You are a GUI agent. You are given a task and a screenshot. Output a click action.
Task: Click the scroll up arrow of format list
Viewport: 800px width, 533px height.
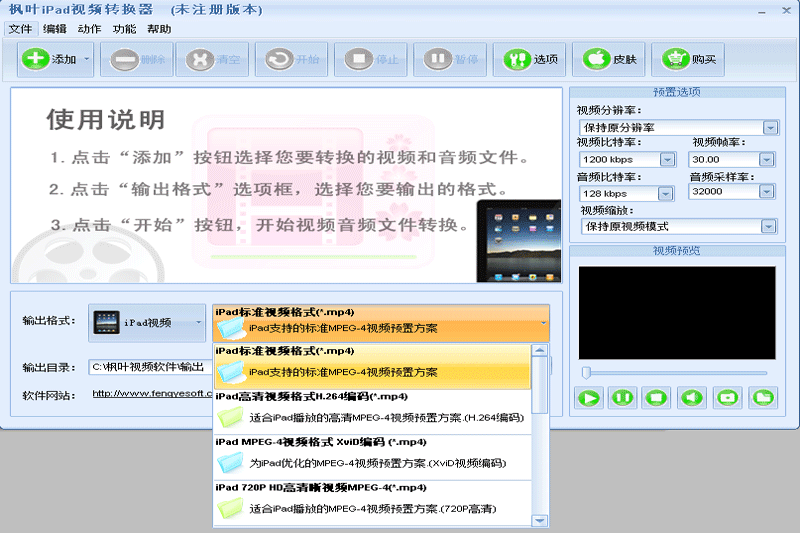pos(540,350)
